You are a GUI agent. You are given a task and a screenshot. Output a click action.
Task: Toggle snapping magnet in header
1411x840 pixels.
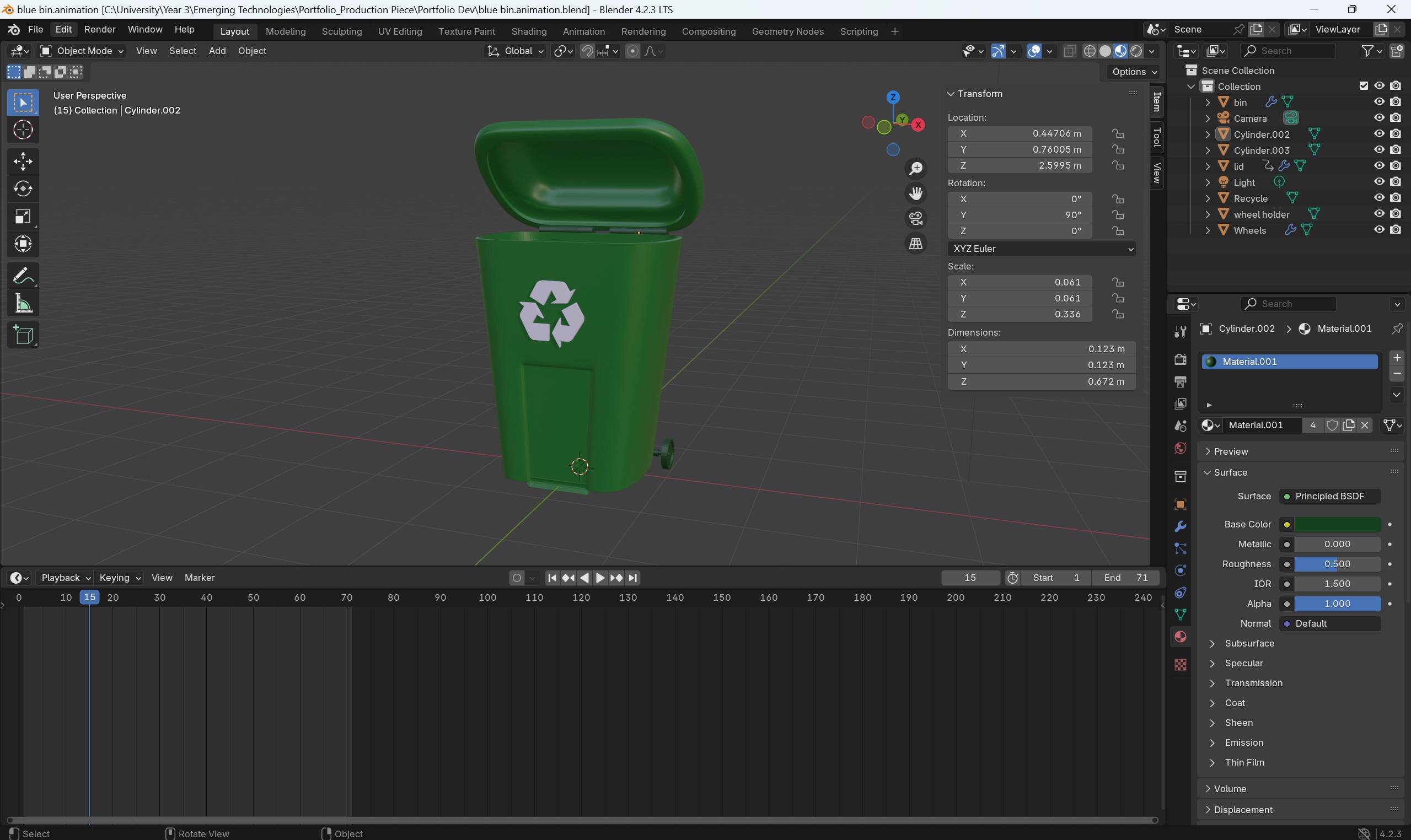[587, 51]
